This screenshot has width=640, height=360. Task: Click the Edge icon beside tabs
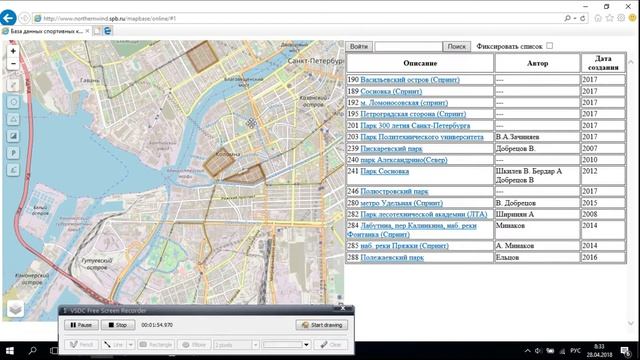tap(107, 31)
